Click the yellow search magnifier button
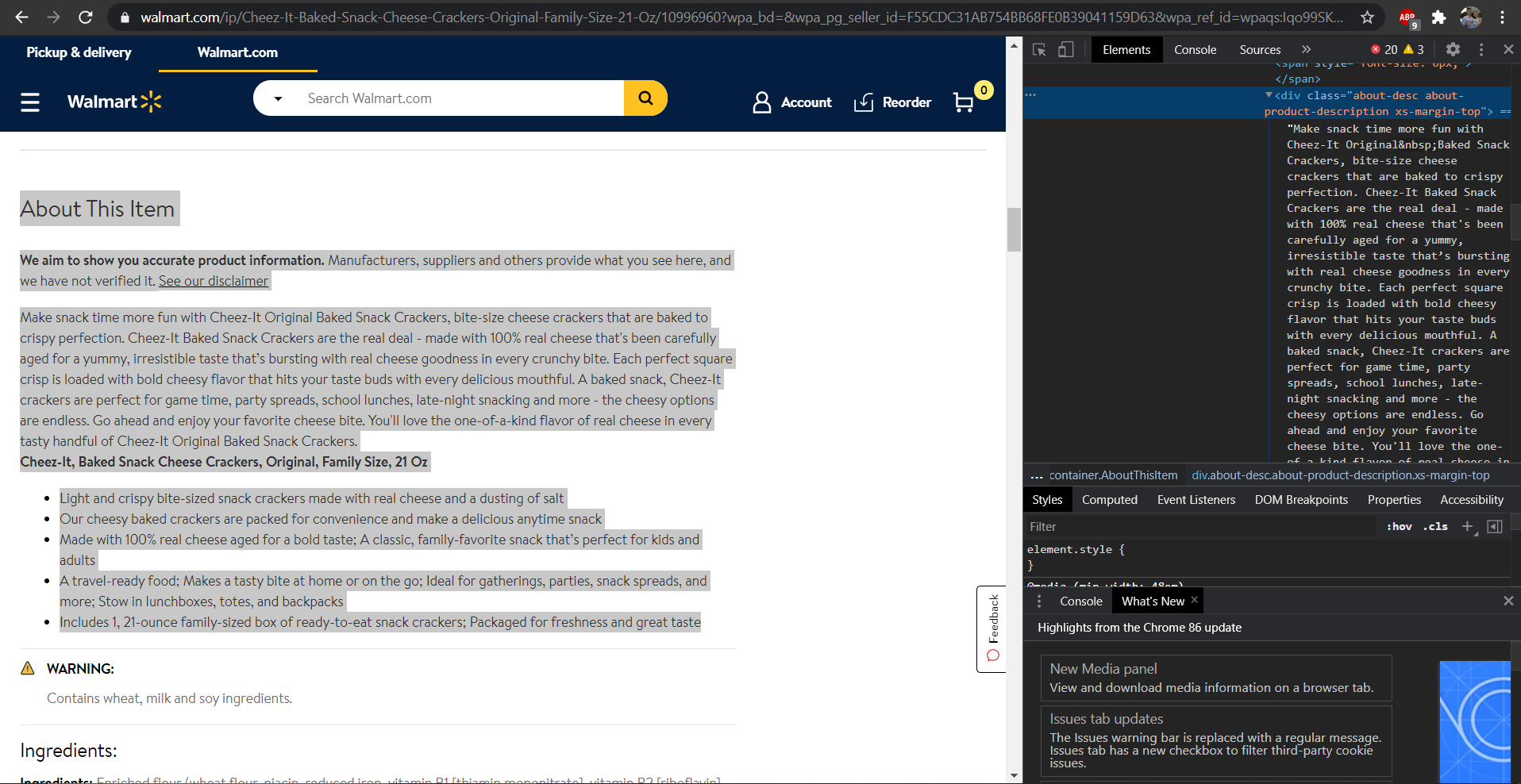The width and height of the screenshot is (1521, 784). (x=645, y=98)
